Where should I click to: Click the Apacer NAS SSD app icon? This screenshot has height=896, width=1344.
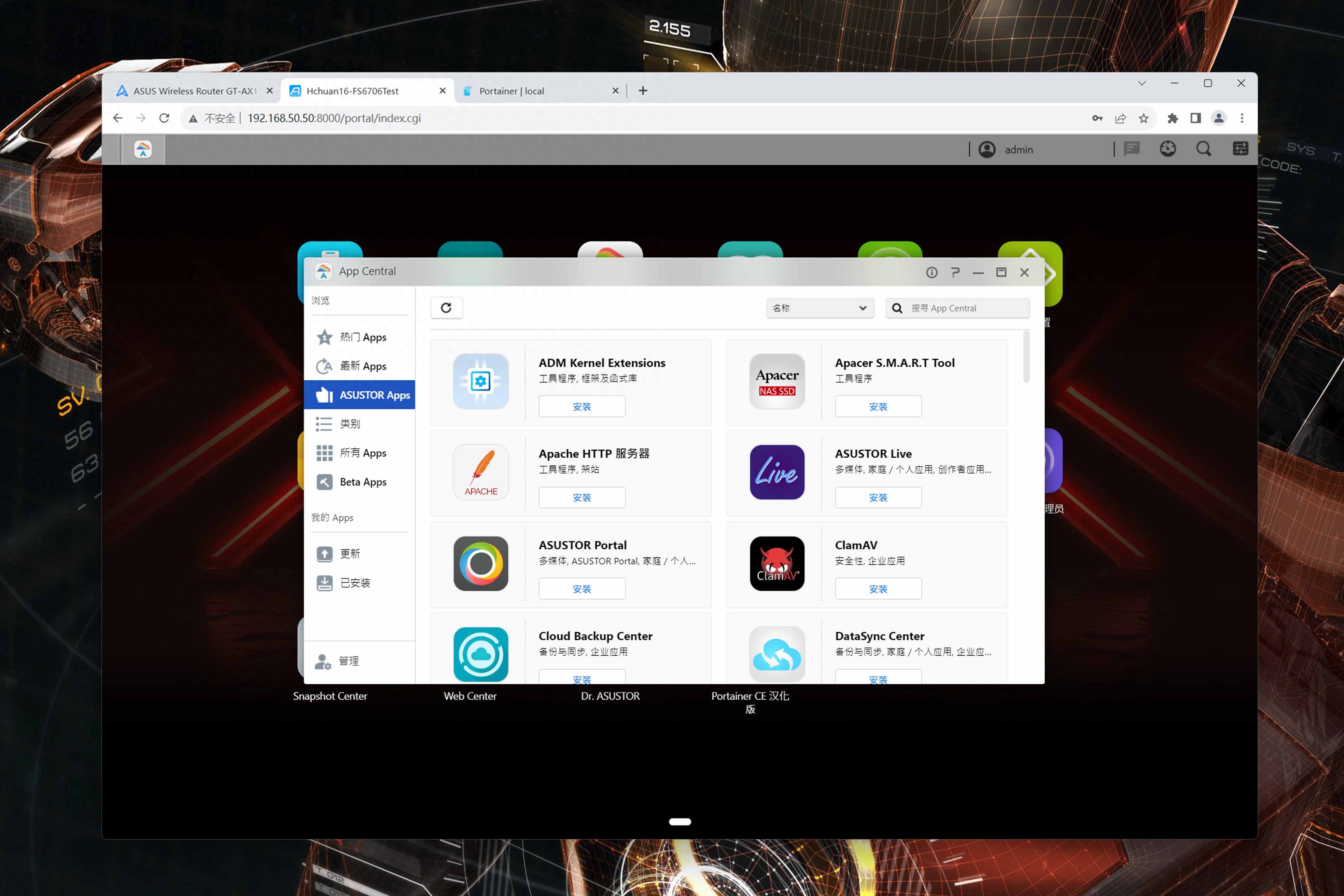(777, 381)
